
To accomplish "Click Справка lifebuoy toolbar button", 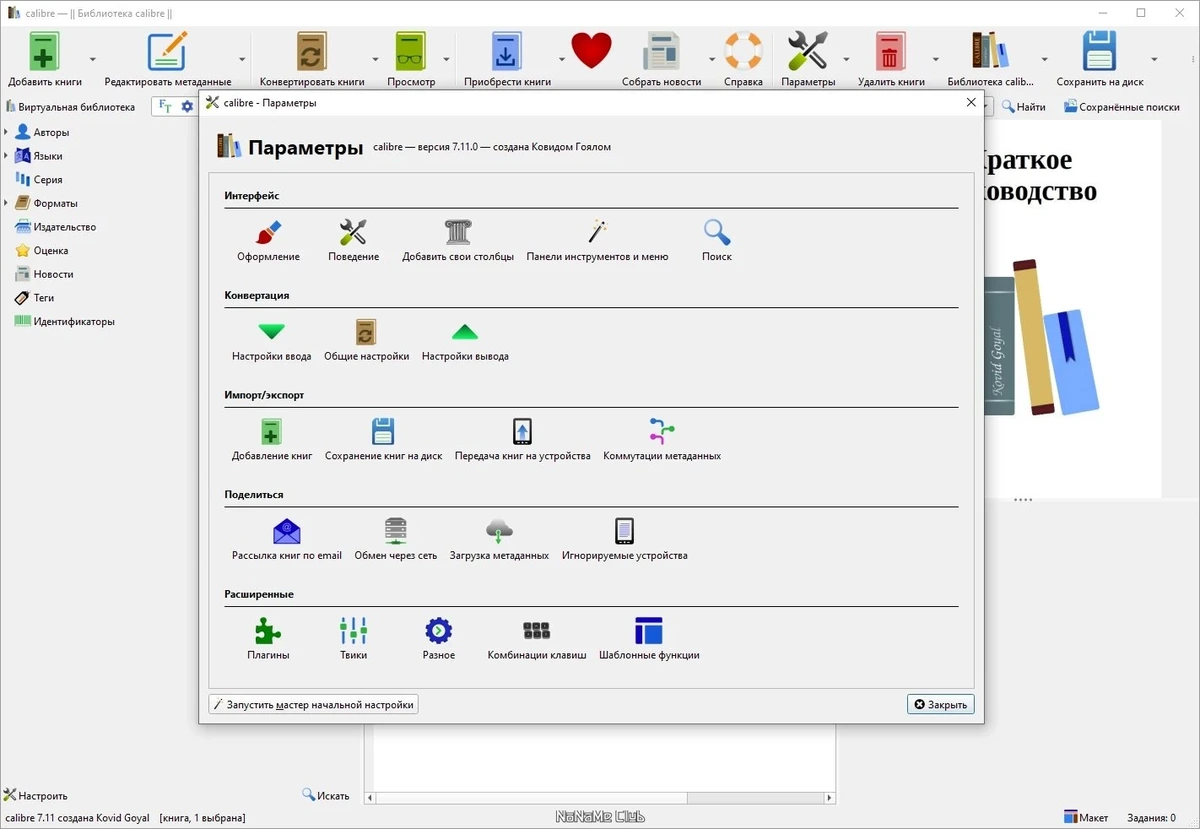I will (x=743, y=59).
